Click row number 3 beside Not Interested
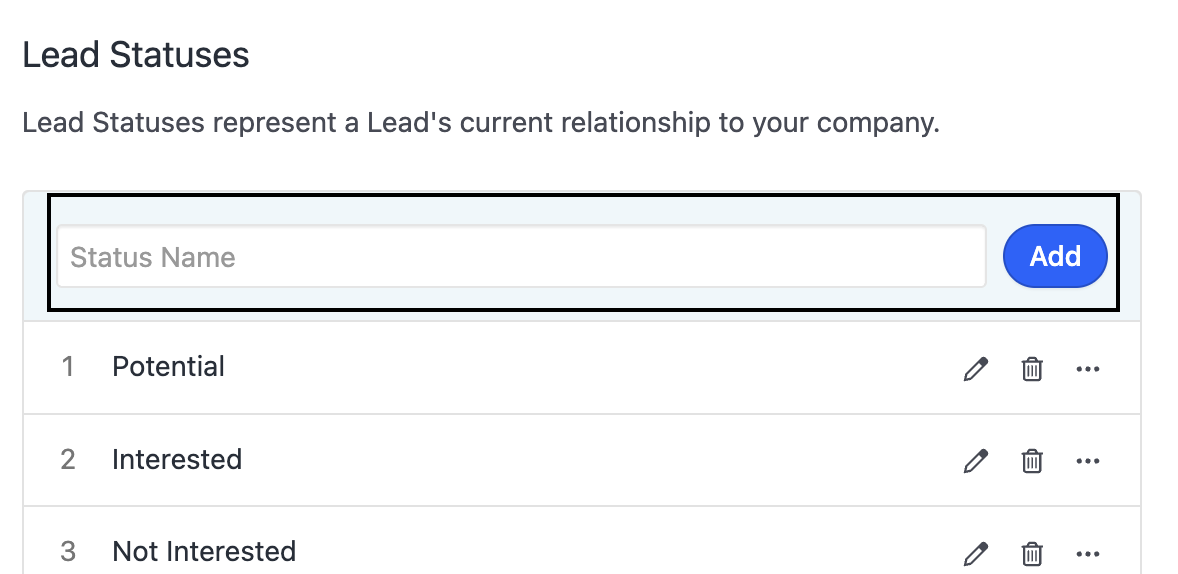 68,551
